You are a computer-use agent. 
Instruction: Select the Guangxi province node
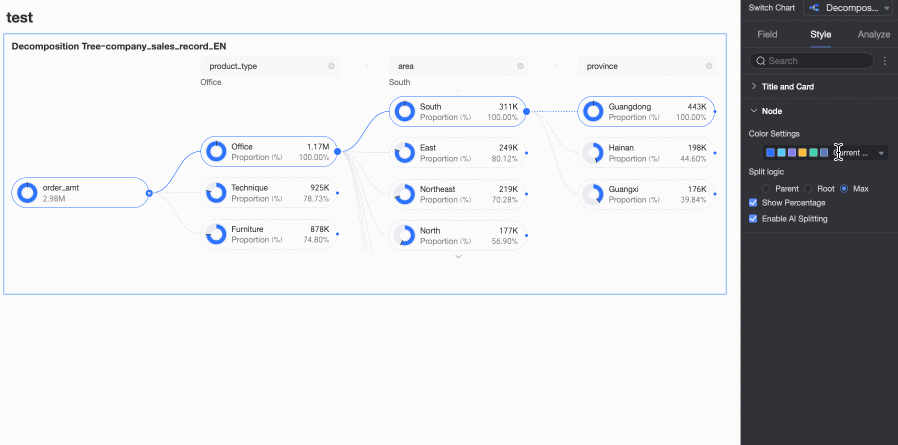646,194
